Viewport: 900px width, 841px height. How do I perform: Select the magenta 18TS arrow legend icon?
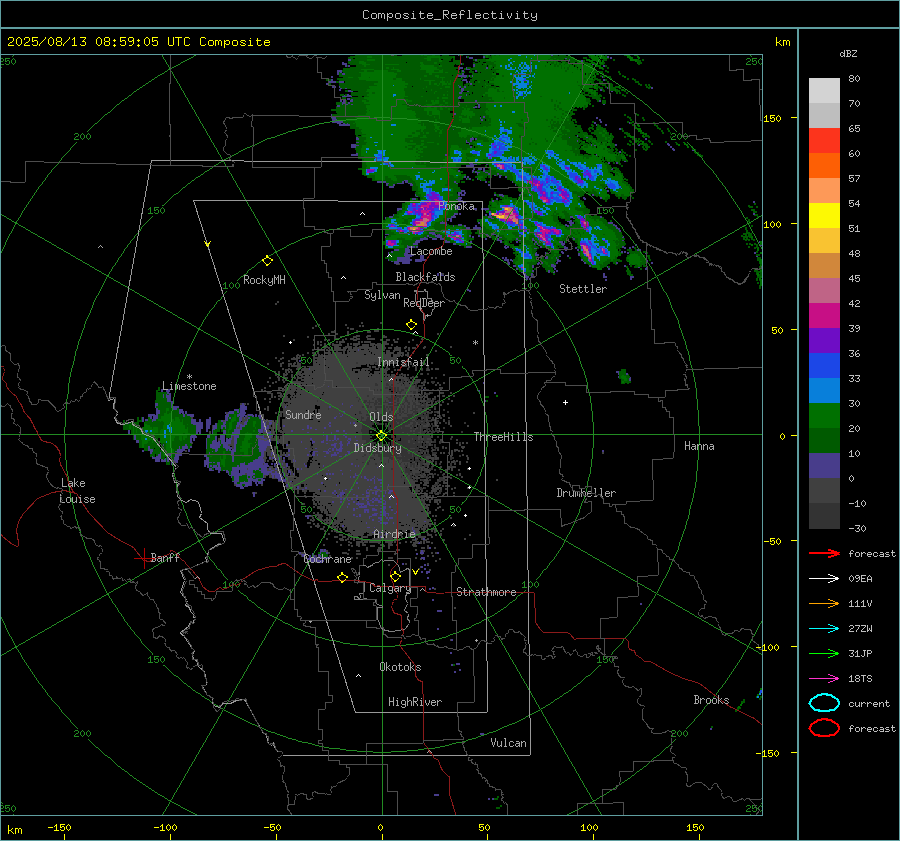pyautogui.click(x=824, y=679)
